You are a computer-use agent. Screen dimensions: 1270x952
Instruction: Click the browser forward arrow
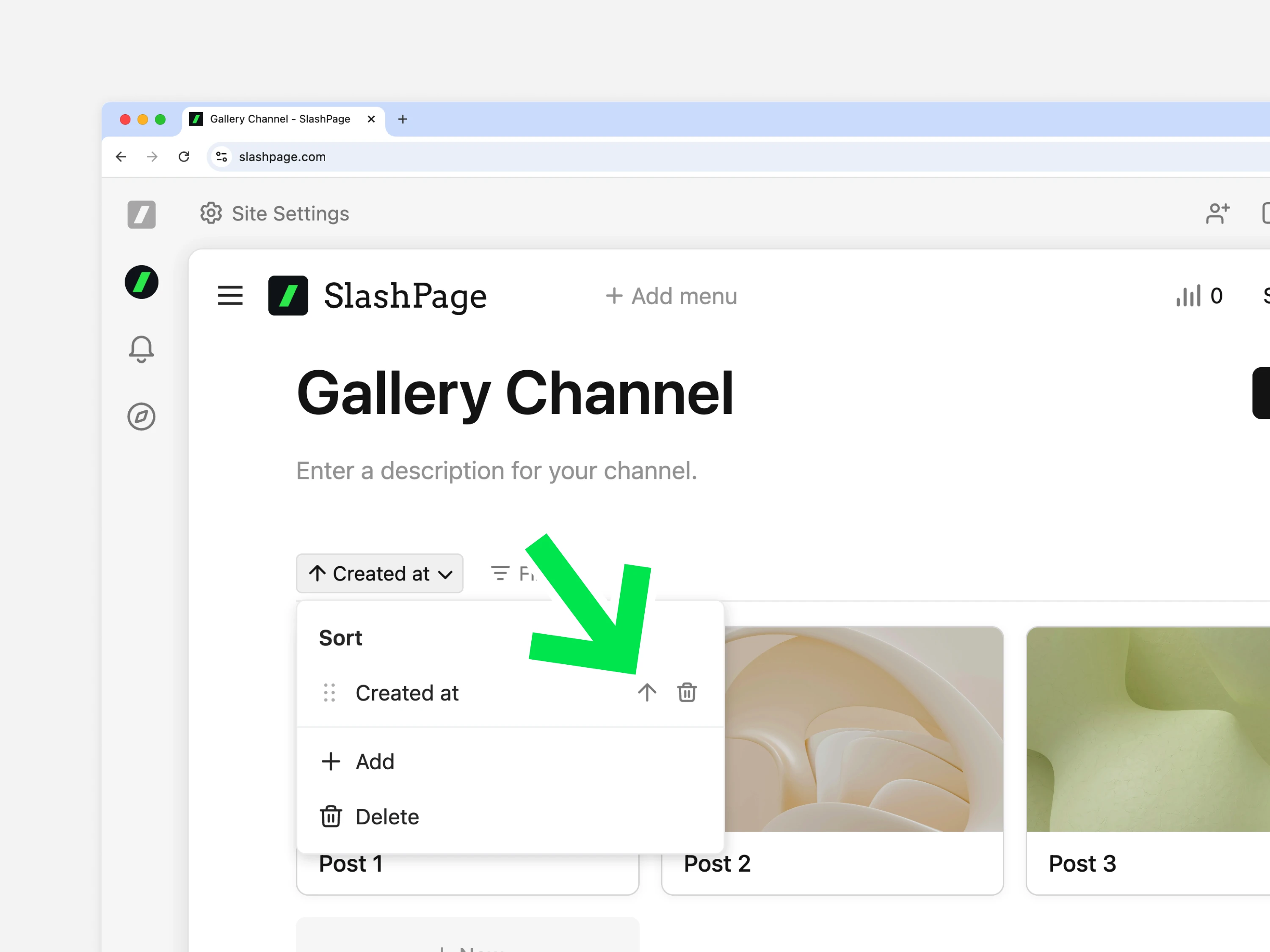click(152, 157)
